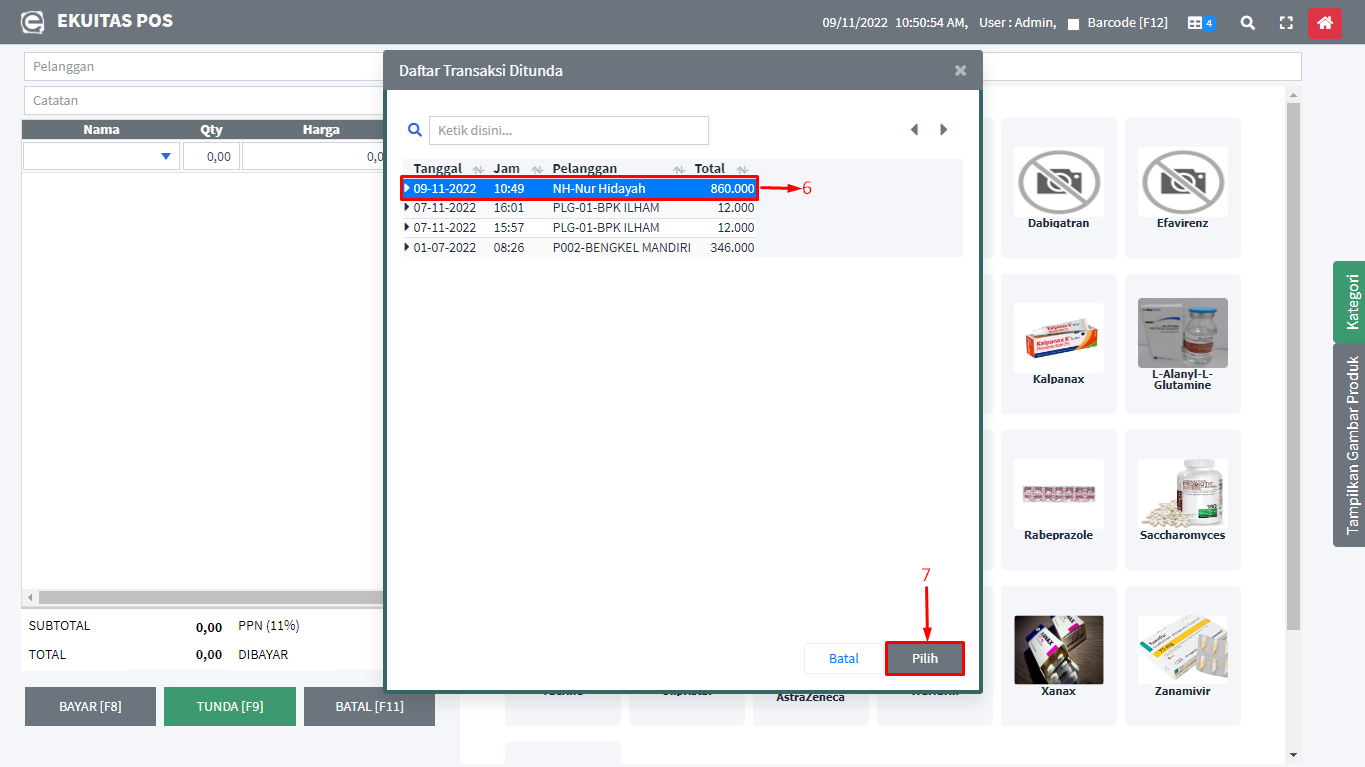
Task: Expand the 09-11-2022 NH-Nur Hidayah row
Action: coord(407,188)
